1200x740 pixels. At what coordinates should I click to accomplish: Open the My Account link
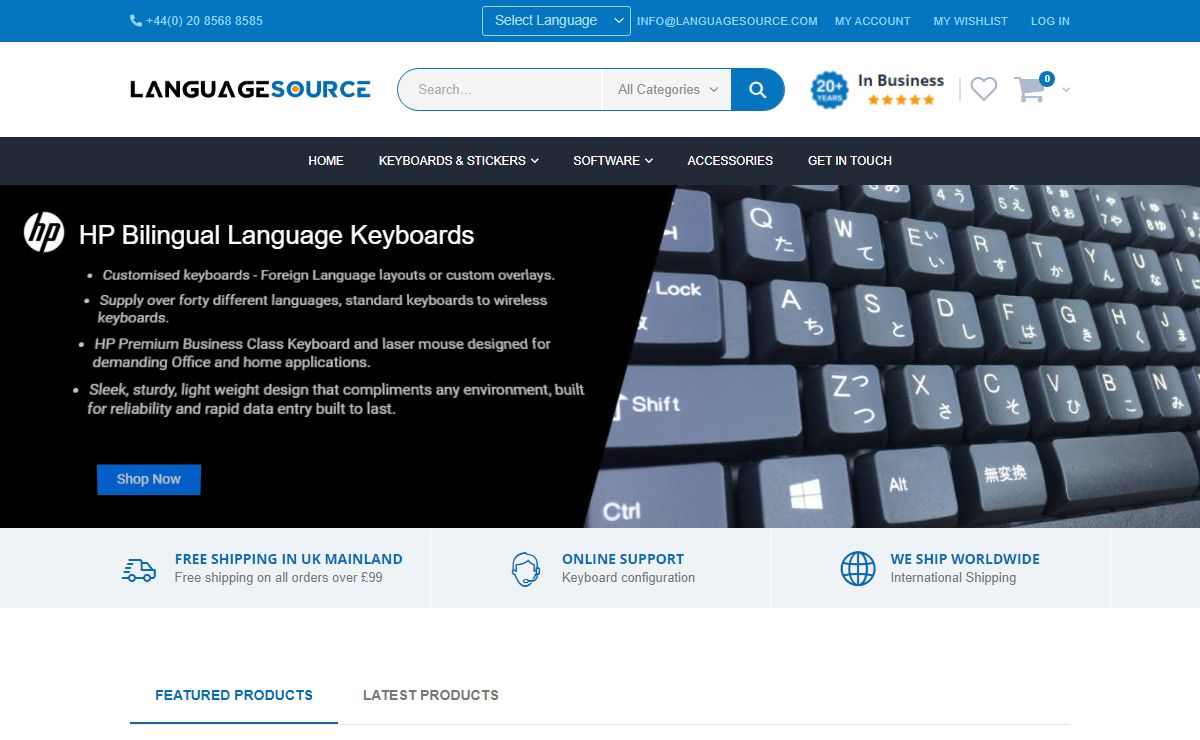[873, 21]
